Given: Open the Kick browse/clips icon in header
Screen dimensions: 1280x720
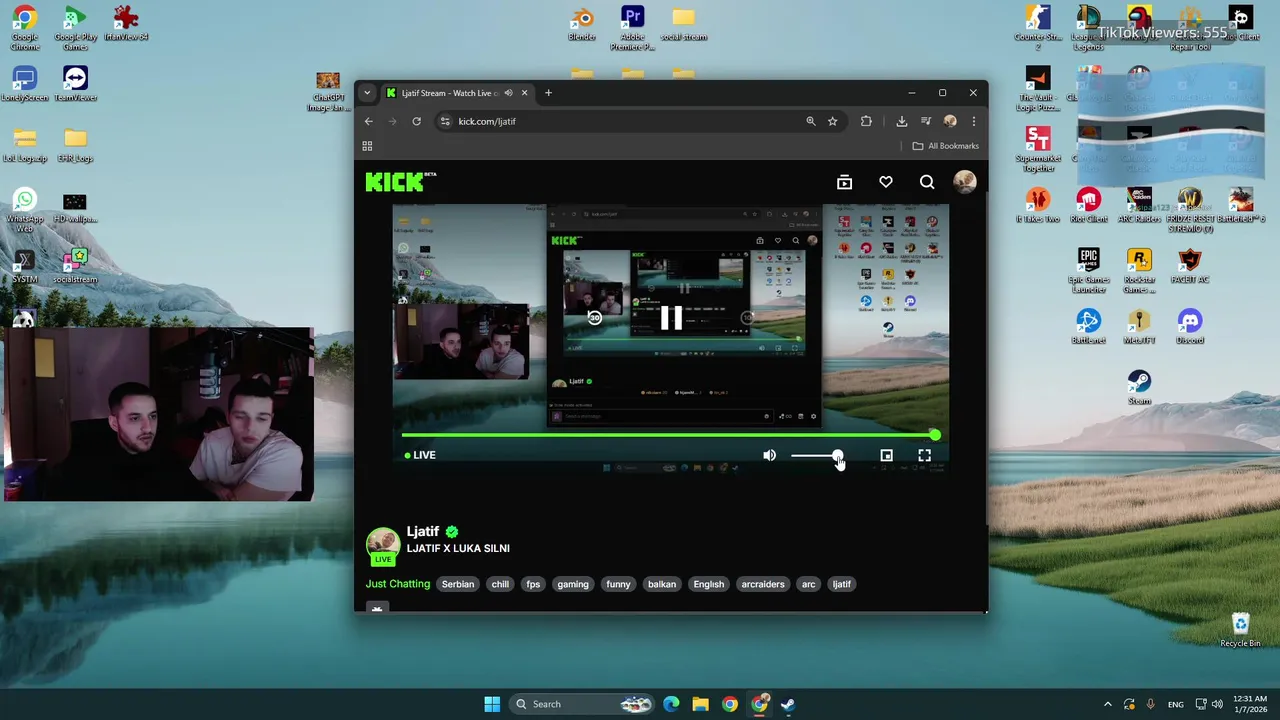Looking at the screenshot, I should pyautogui.click(x=844, y=182).
